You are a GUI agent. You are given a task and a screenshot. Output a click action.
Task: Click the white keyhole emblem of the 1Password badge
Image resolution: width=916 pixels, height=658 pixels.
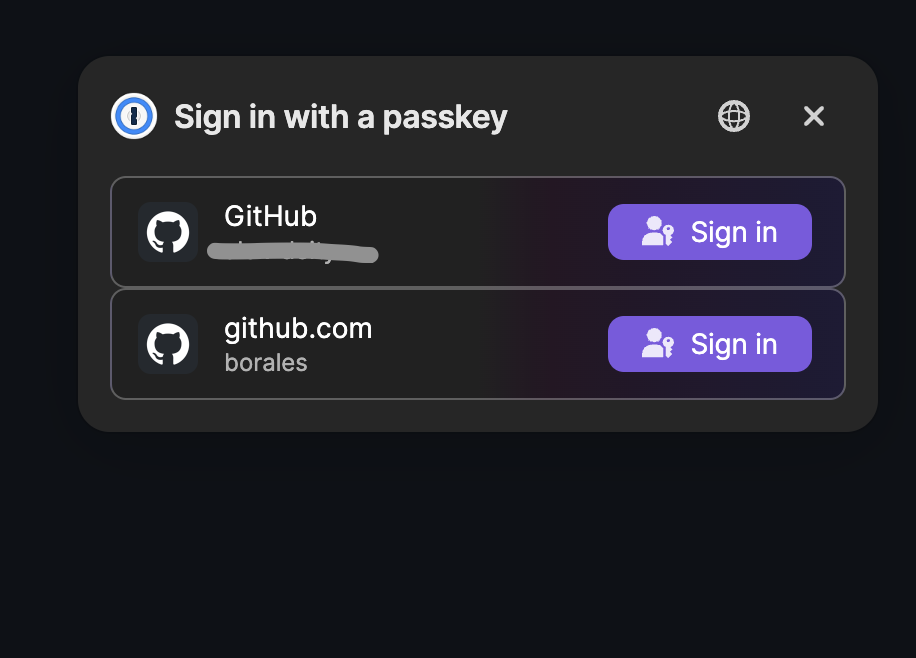coord(133,116)
